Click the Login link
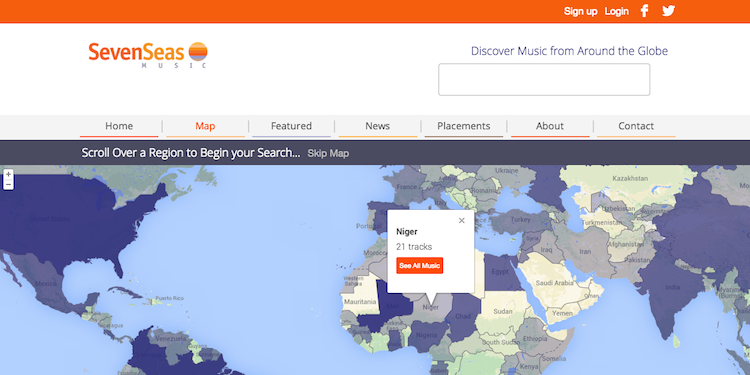The image size is (750, 375). [617, 11]
